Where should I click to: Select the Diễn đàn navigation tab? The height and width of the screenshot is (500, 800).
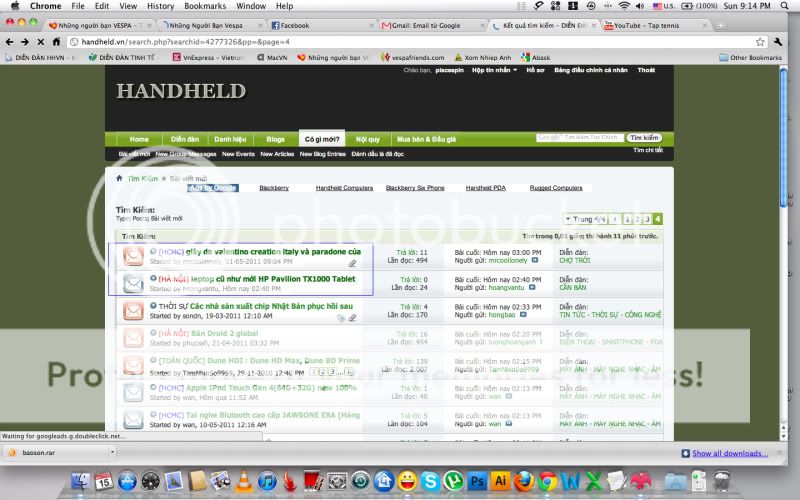[x=185, y=139]
